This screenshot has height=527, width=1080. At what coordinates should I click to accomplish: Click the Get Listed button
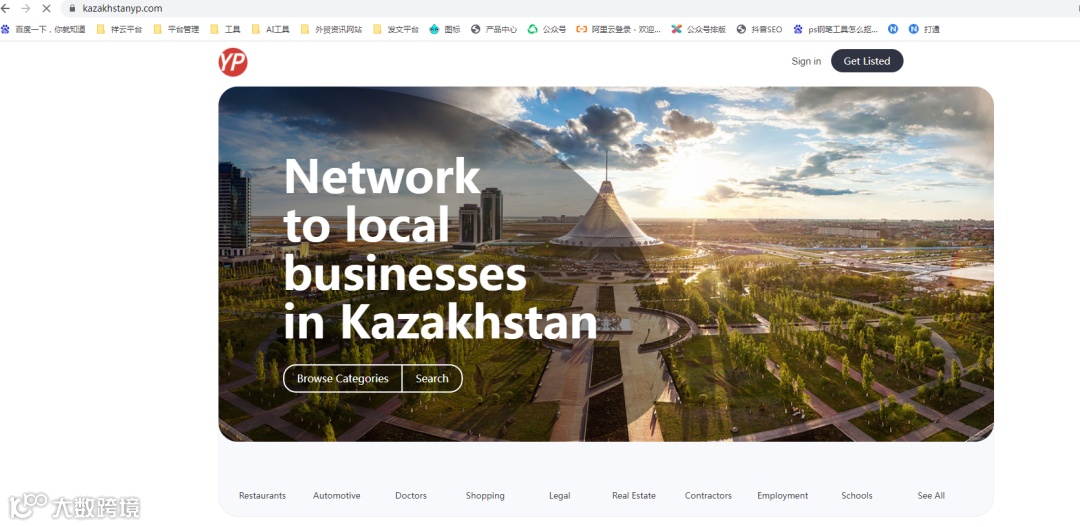pos(866,61)
